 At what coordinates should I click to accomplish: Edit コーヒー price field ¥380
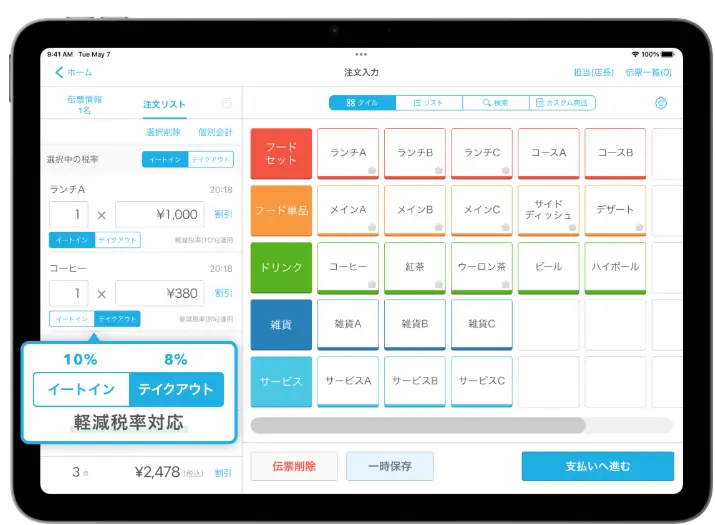click(160, 293)
